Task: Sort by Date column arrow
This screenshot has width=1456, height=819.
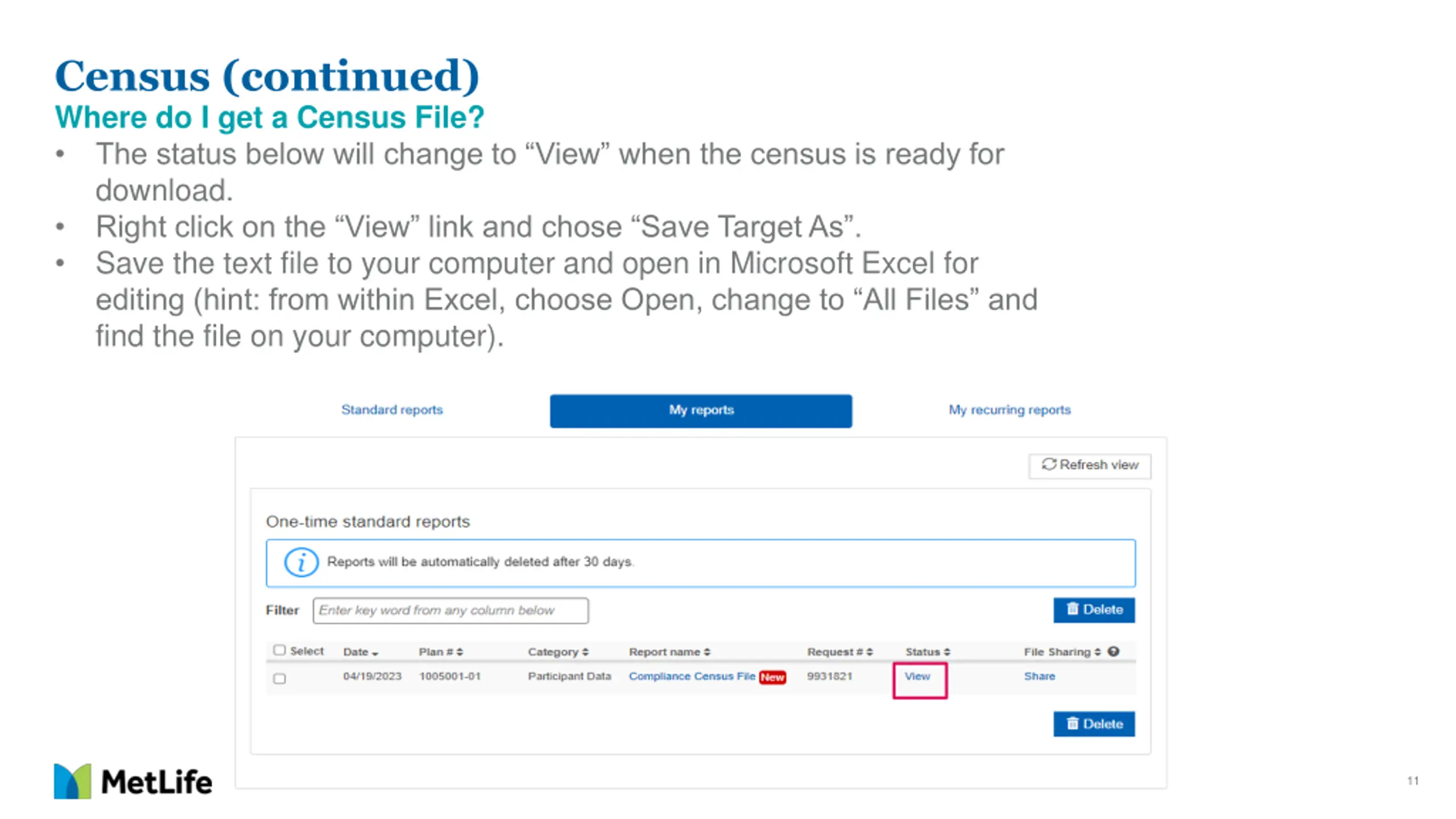Action: tap(375, 653)
